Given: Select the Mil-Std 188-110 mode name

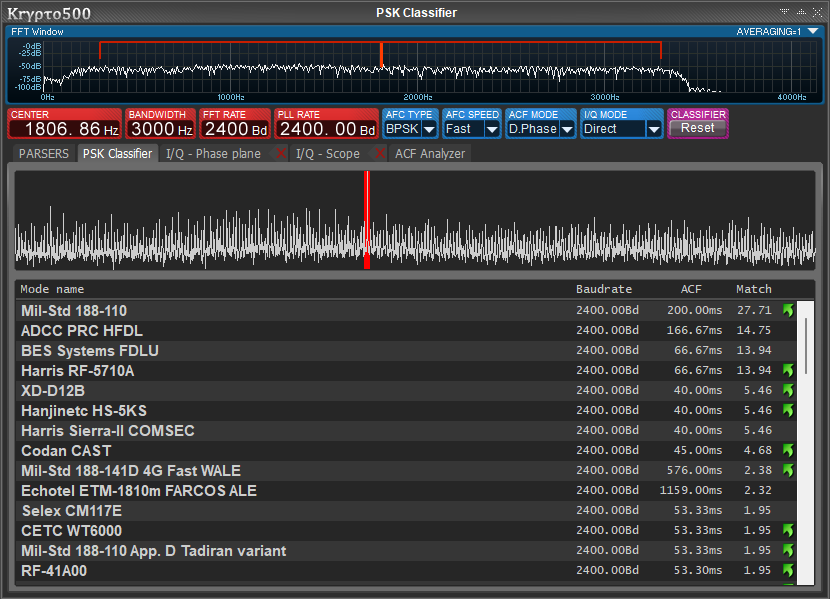Looking at the screenshot, I should click(x=74, y=311).
